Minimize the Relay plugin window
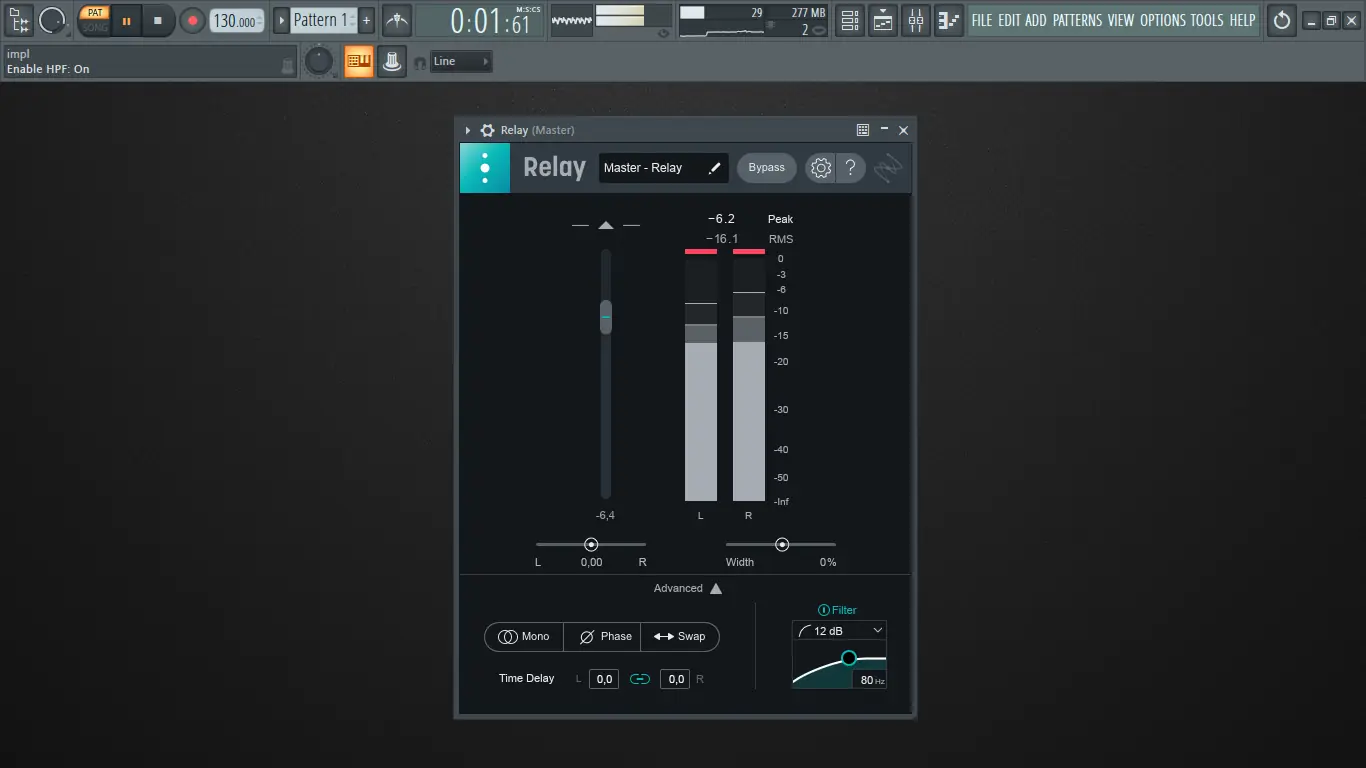Image resolution: width=1366 pixels, height=768 pixels. 884,130
